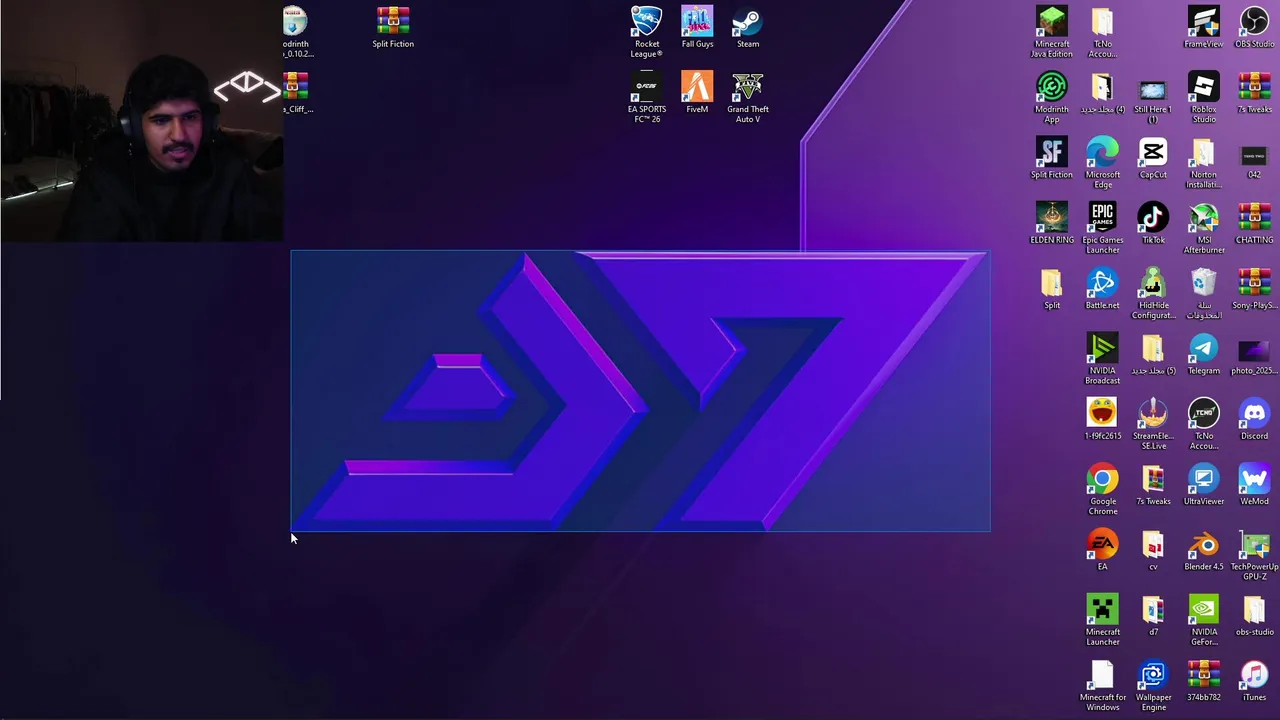
Task: Launch the CapCut shortcut
Action: point(1152,158)
